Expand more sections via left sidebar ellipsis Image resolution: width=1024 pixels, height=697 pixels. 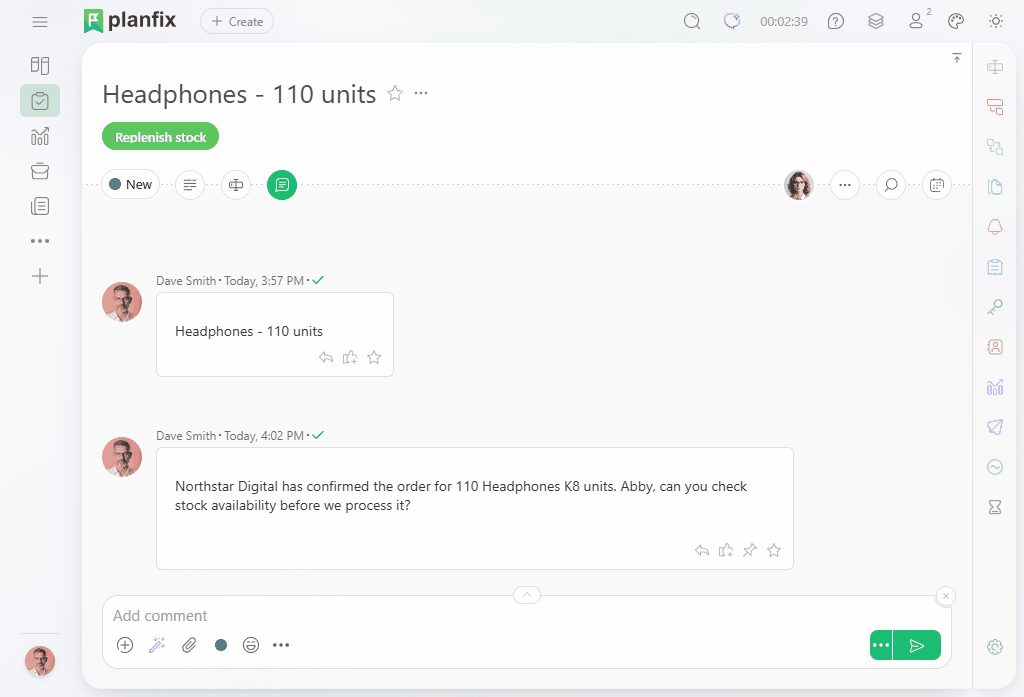pos(40,241)
